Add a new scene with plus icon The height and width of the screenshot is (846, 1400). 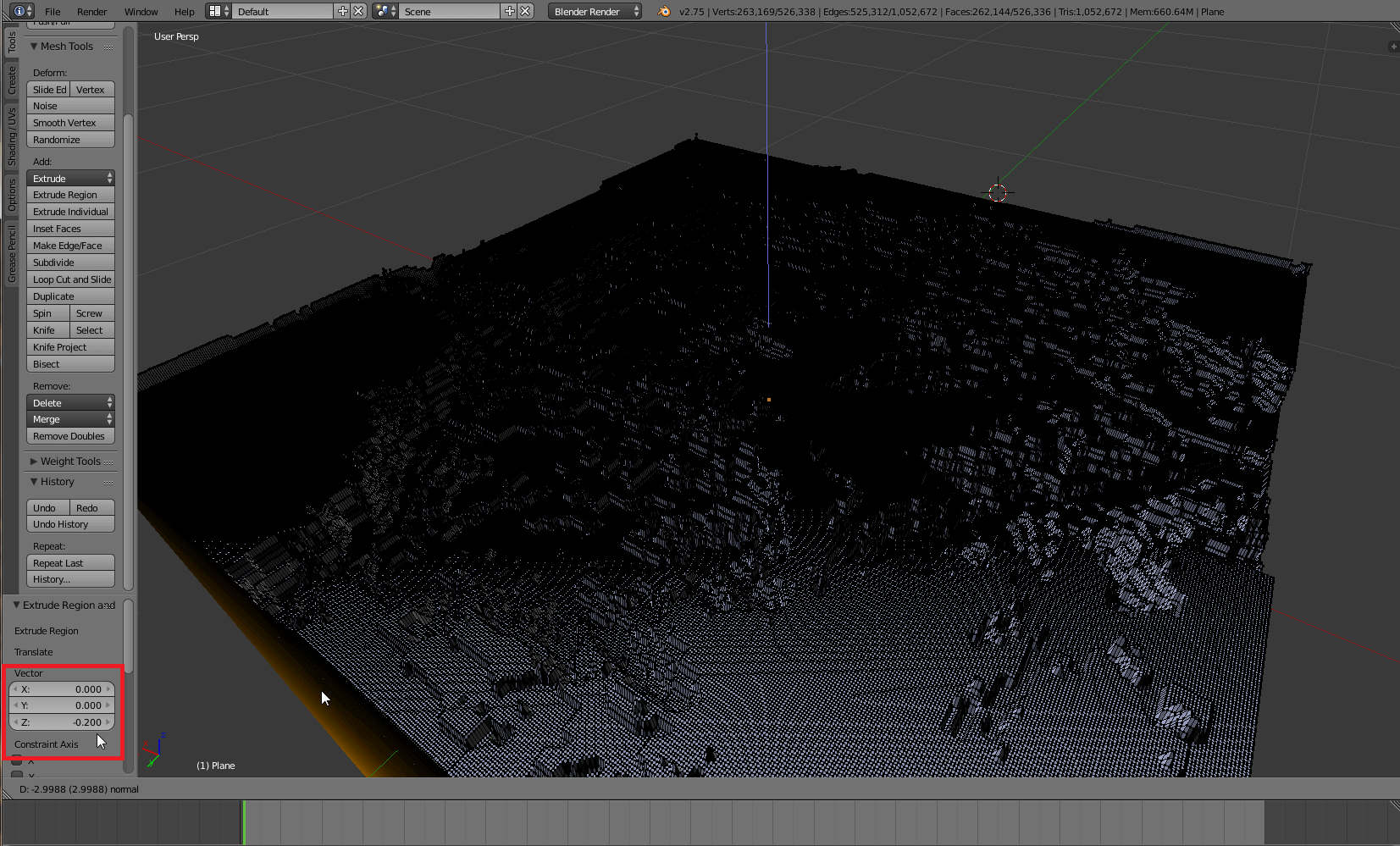(x=509, y=11)
